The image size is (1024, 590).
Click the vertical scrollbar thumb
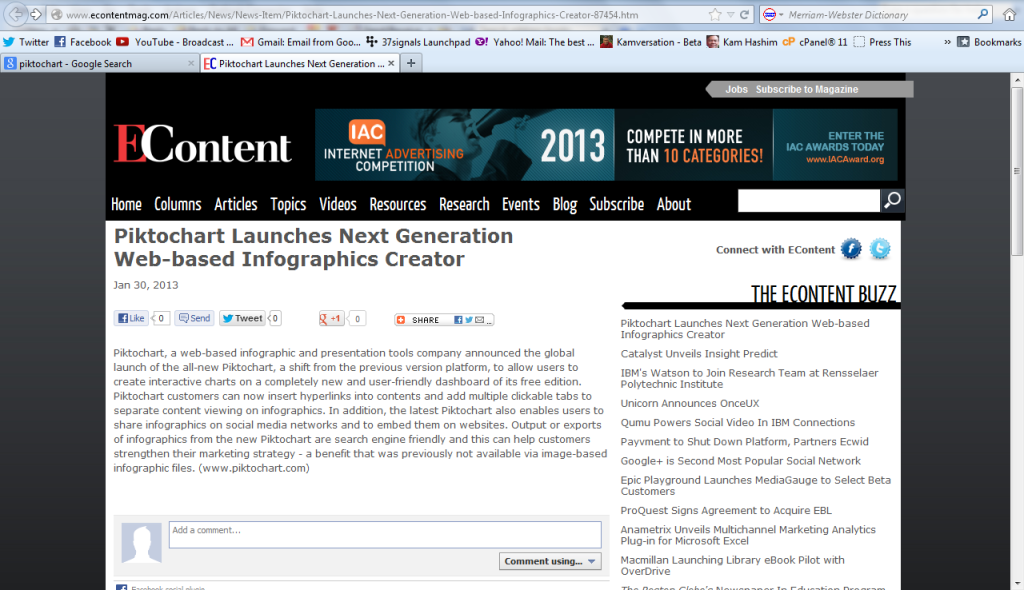coord(1017,171)
